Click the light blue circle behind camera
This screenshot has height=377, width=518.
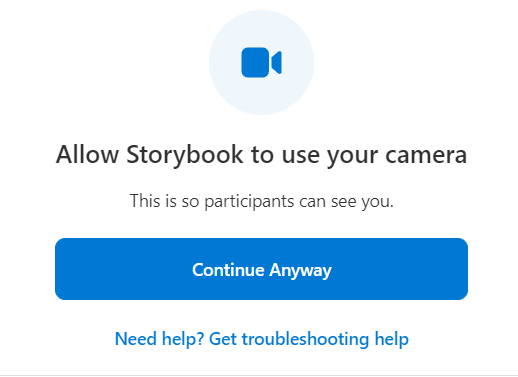point(261,62)
